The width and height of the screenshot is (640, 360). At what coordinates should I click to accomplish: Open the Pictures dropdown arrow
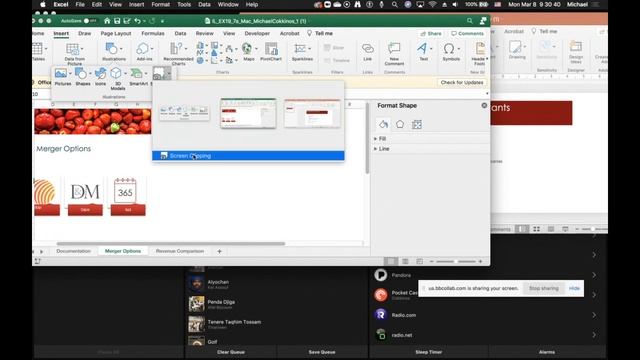click(70, 73)
